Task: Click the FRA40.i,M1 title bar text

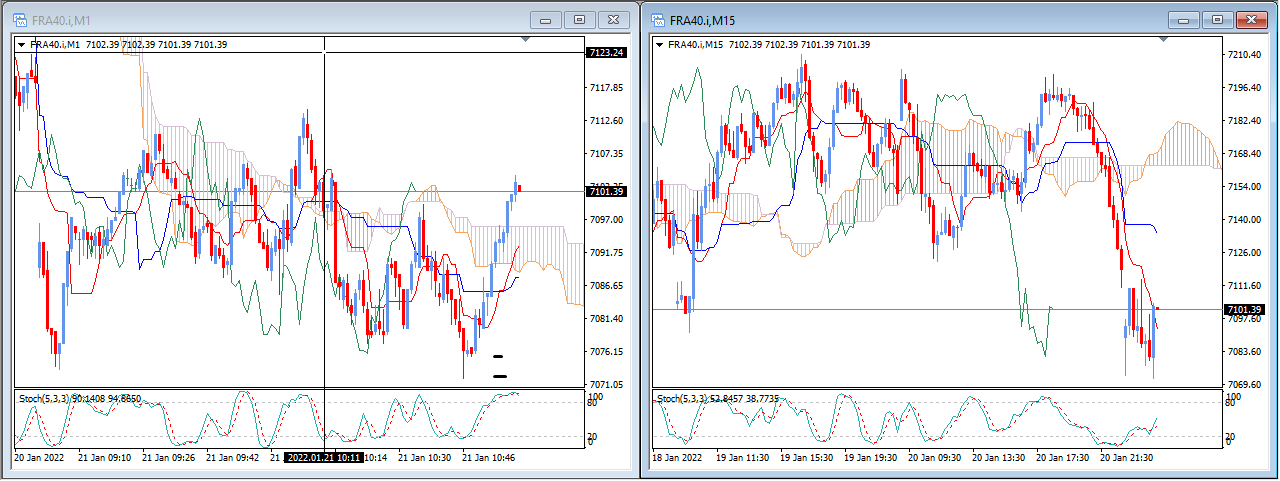Action: (59, 19)
